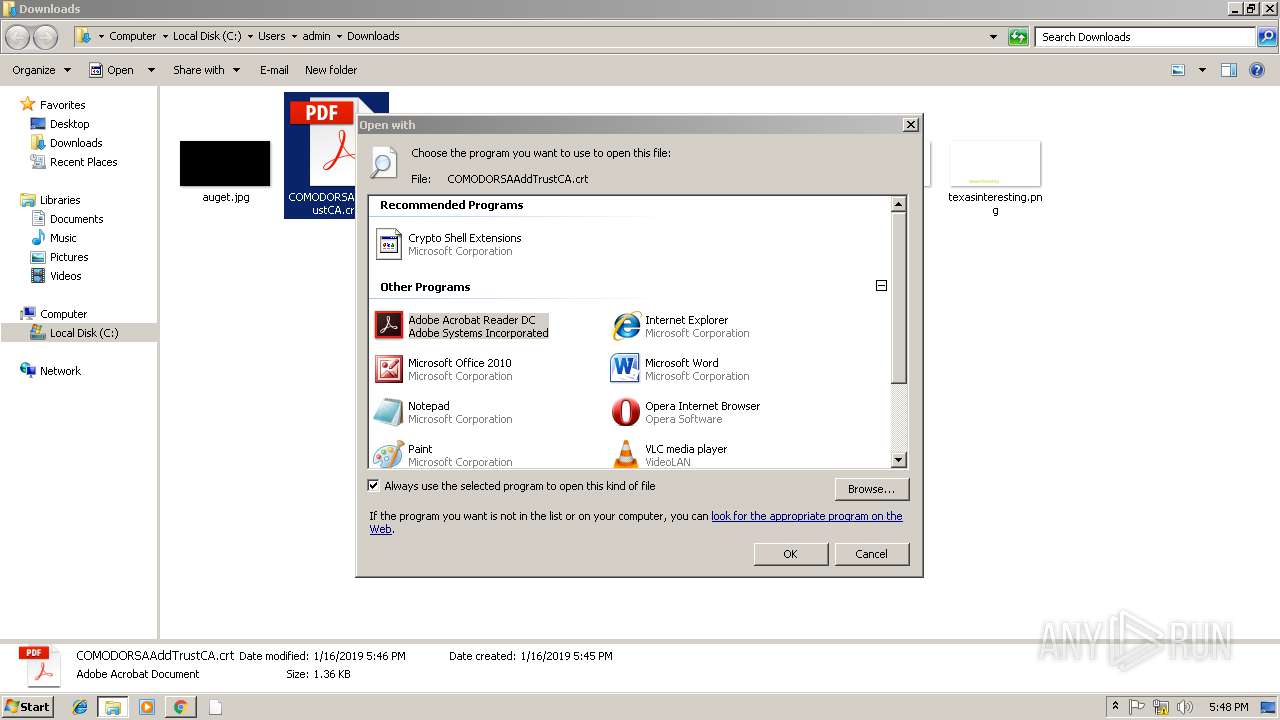1280x720 pixels.
Task: Click the Browse... button
Action: pyautogui.click(x=871, y=489)
